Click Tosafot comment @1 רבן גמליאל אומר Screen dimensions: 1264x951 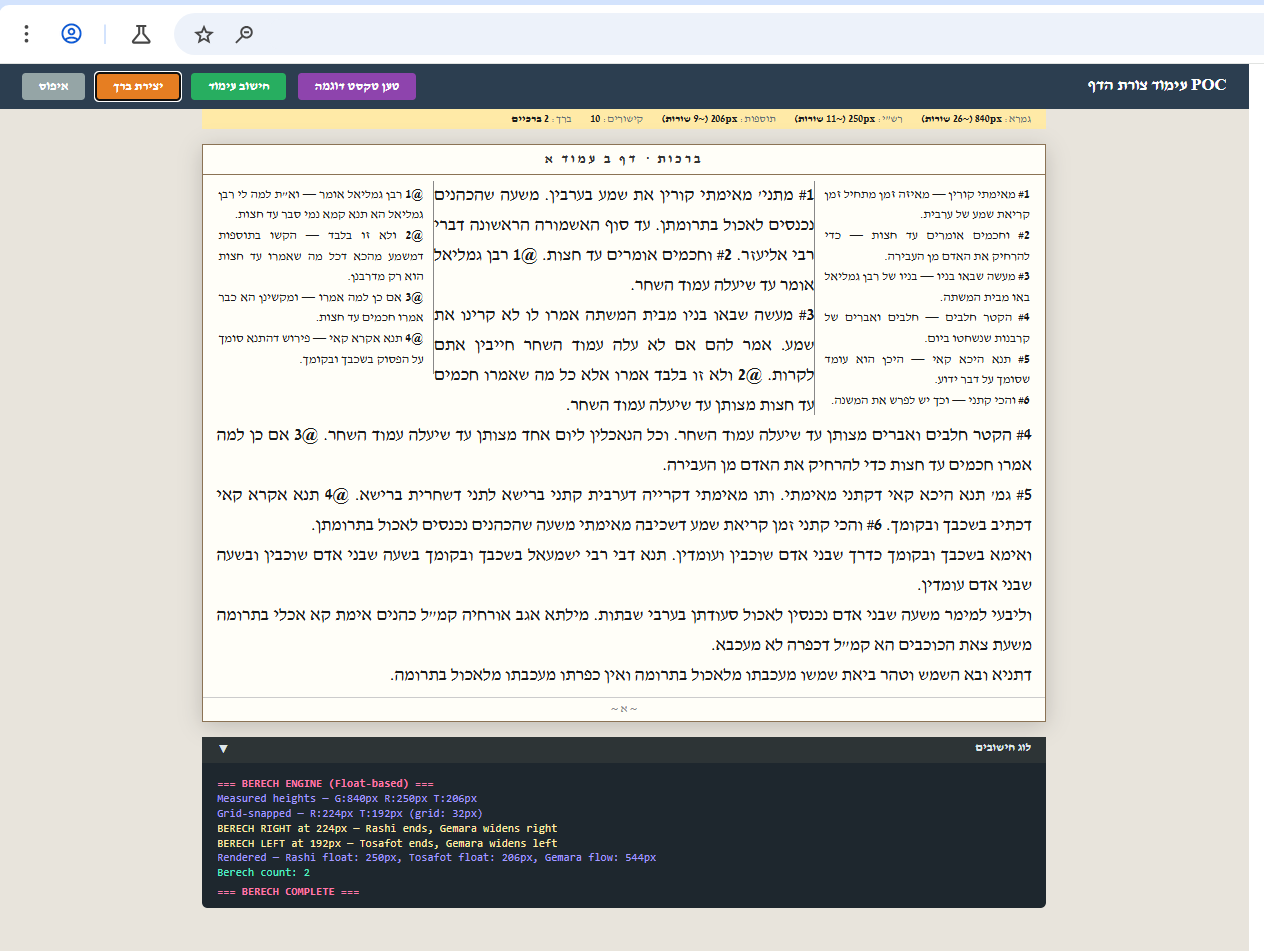320,204
